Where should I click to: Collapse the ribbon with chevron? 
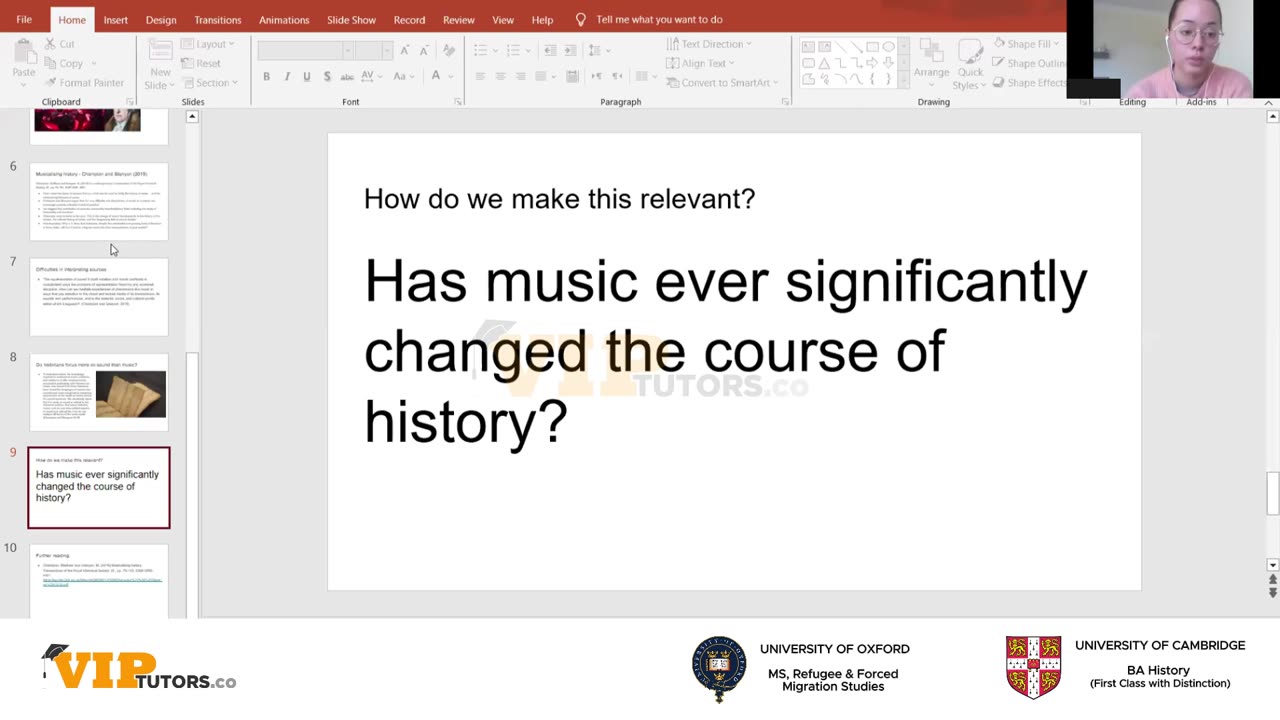click(1269, 102)
